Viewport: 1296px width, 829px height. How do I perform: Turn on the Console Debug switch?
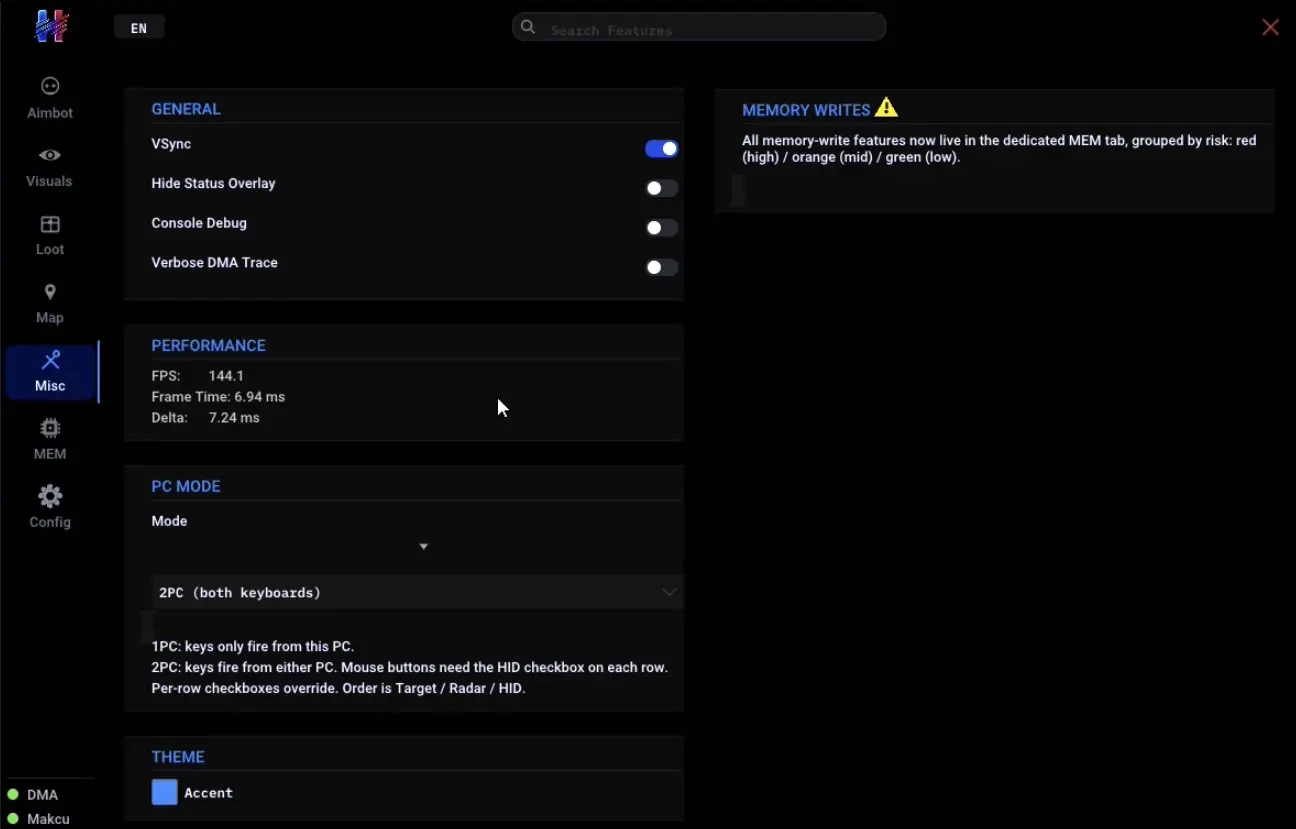pyautogui.click(x=661, y=228)
